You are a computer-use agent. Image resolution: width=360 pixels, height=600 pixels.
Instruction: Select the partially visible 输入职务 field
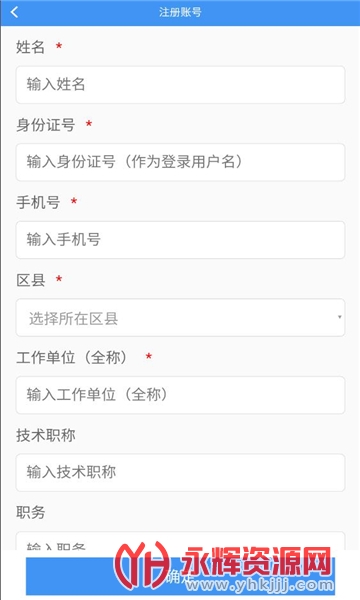[180, 541]
